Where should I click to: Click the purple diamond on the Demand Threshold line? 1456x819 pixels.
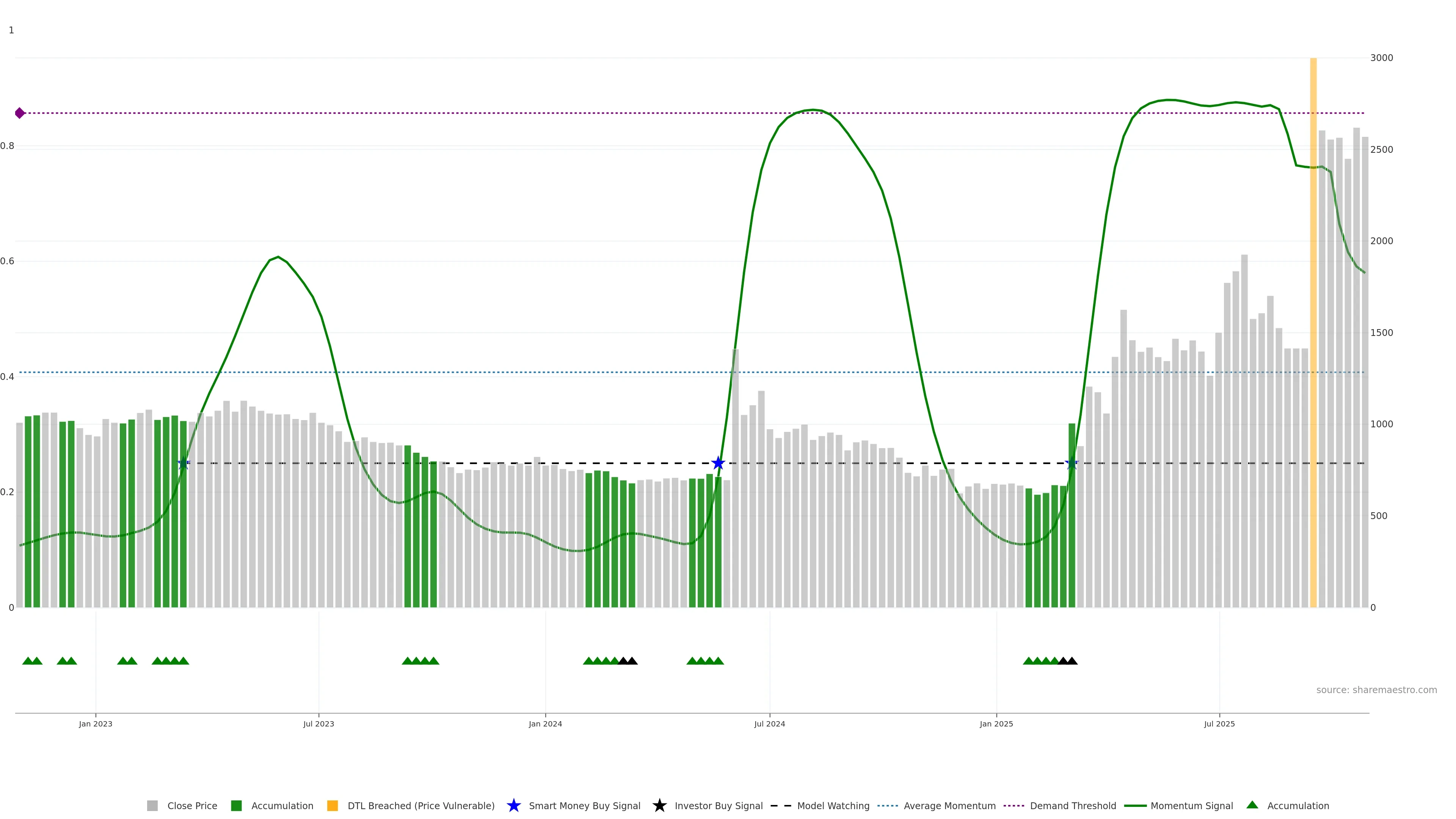tap(20, 113)
